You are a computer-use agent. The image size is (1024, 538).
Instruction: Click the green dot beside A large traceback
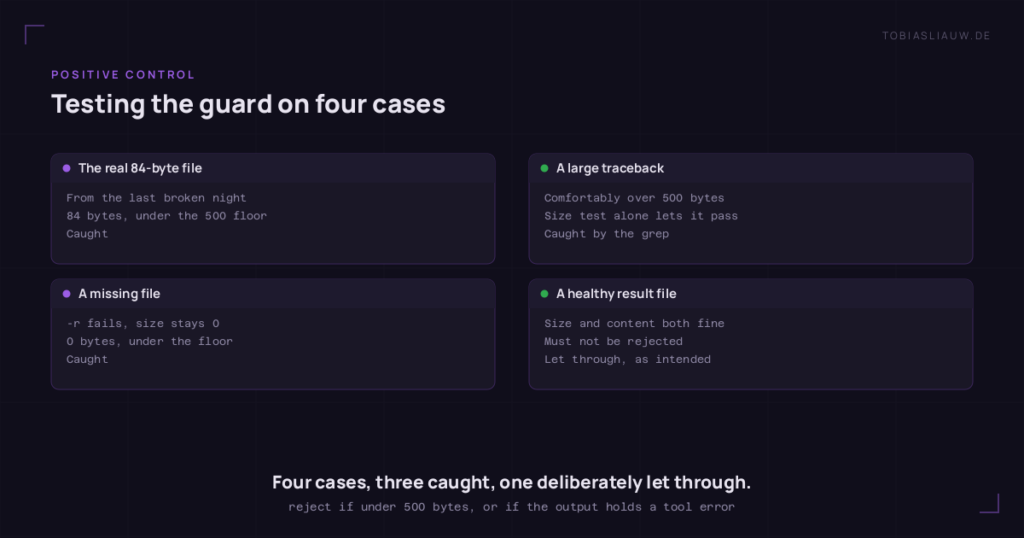click(545, 168)
